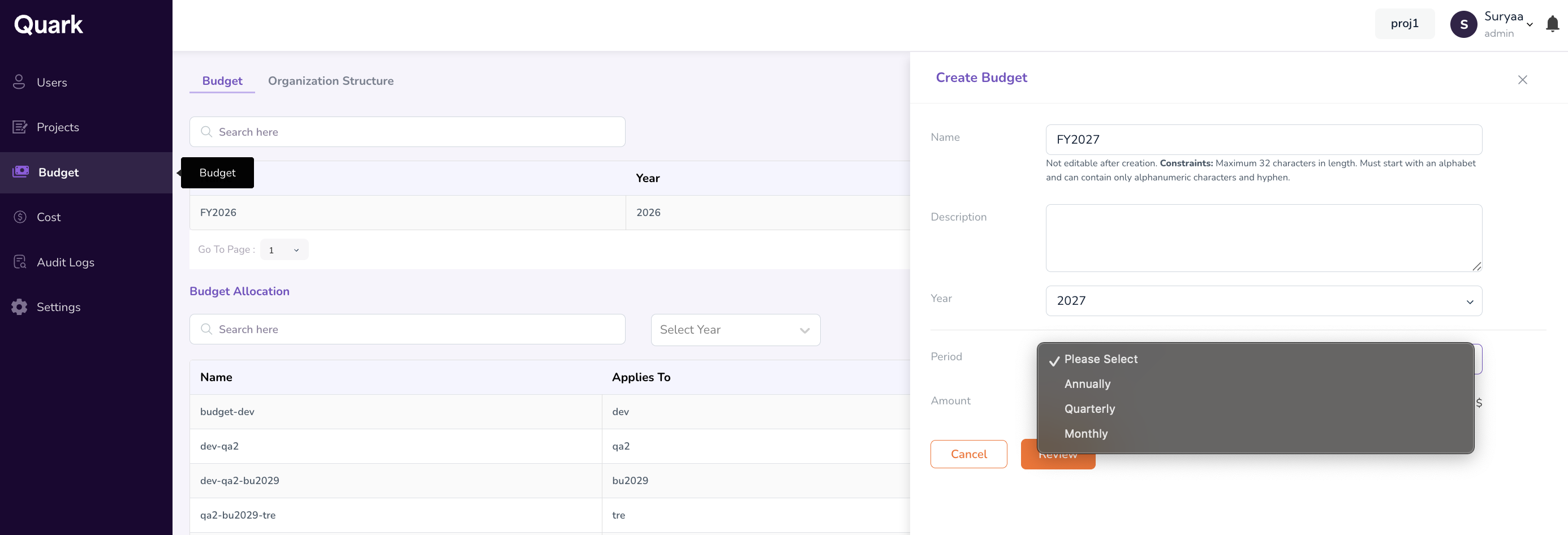This screenshot has height=535, width=1568.
Task: Open the Audit Logs icon
Action: click(19, 262)
